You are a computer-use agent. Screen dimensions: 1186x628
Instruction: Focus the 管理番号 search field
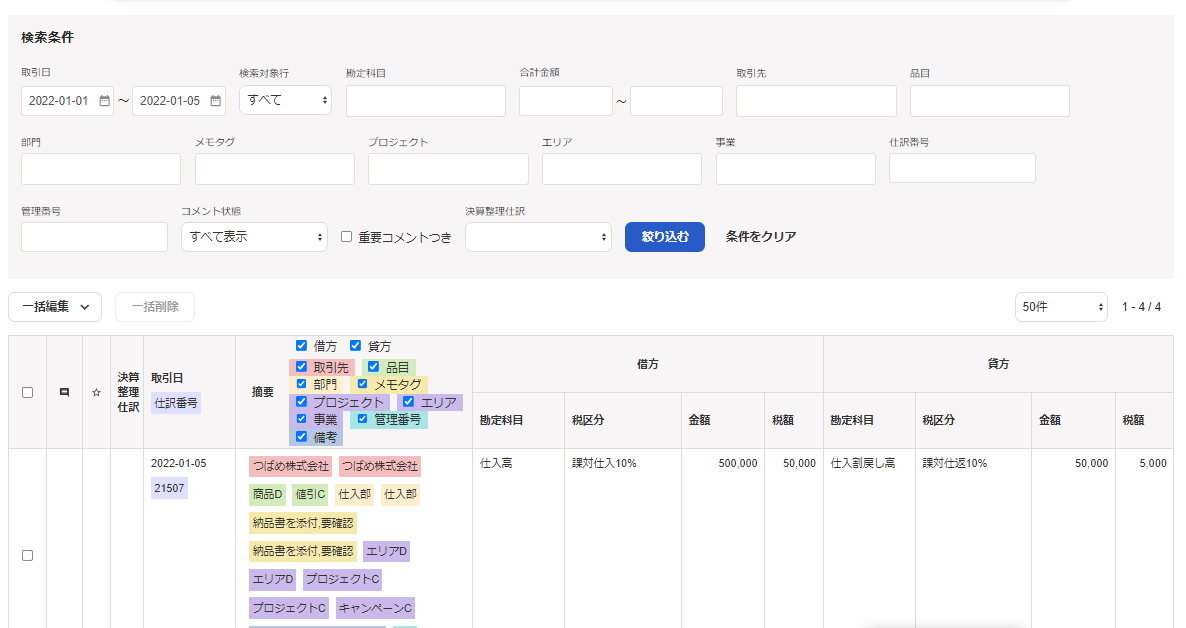coord(95,237)
